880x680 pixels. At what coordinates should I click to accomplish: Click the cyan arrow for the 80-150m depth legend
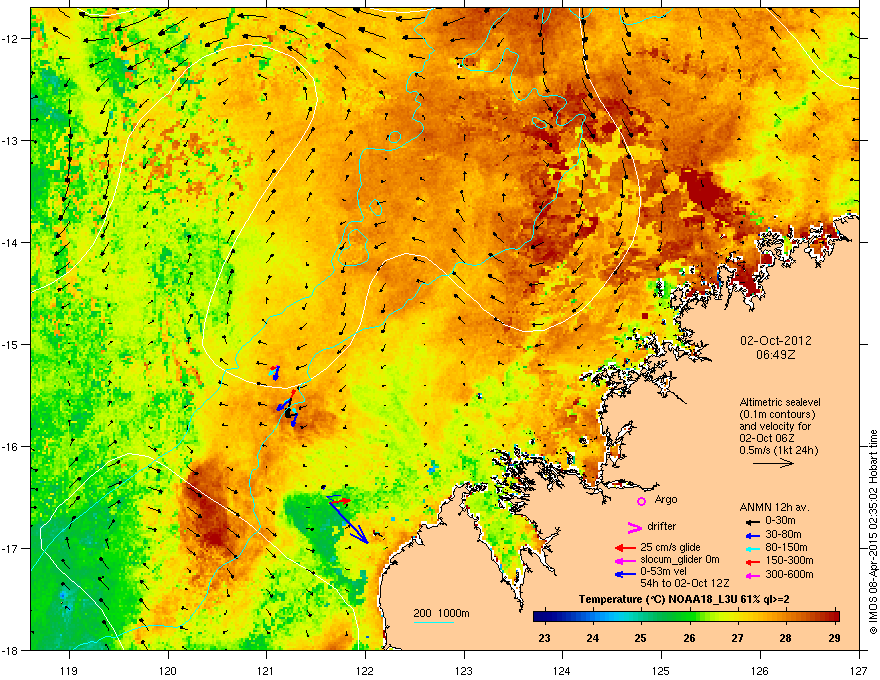tap(753, 548)
